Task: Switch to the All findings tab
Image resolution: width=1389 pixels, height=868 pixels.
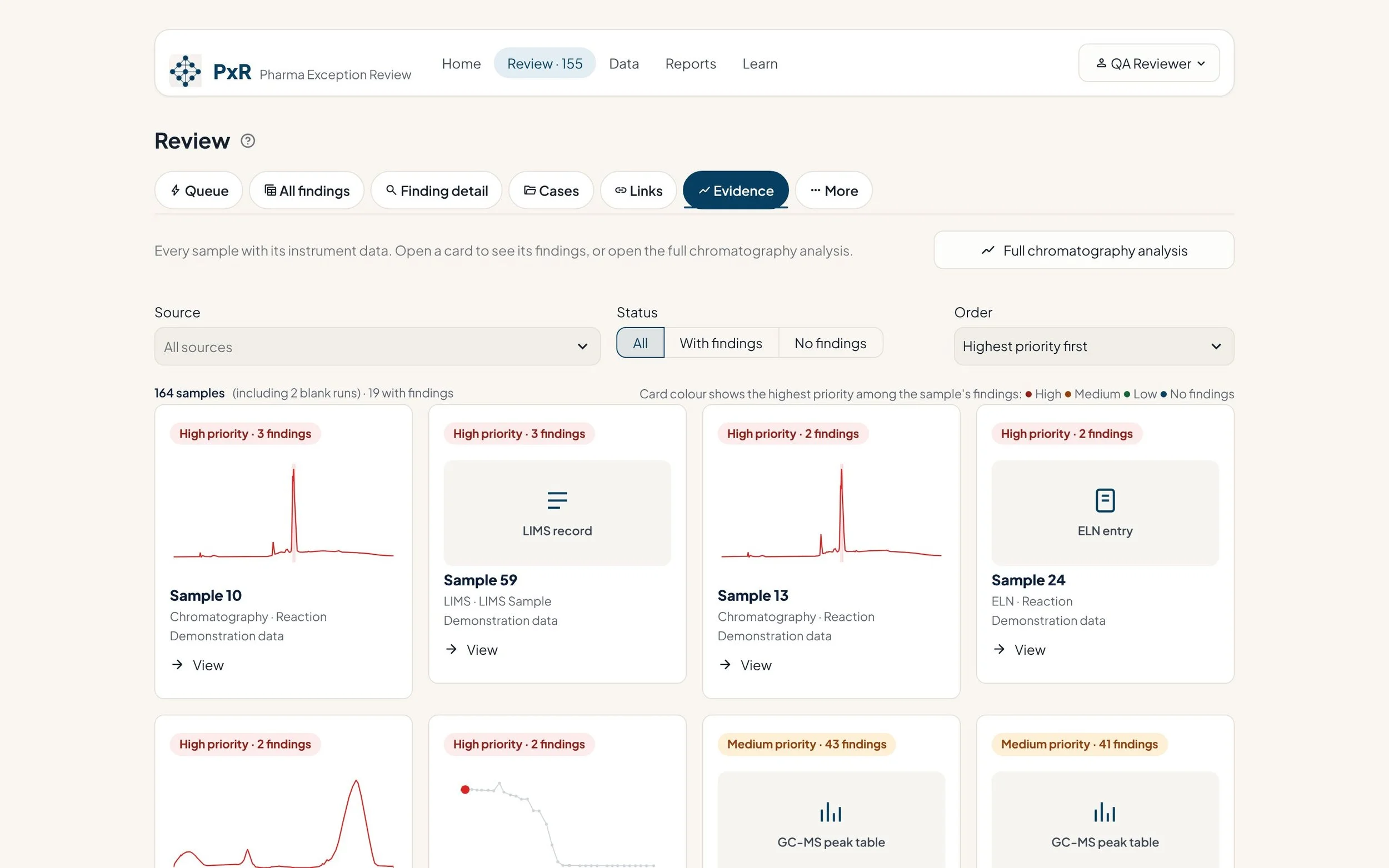Action: 307,190
